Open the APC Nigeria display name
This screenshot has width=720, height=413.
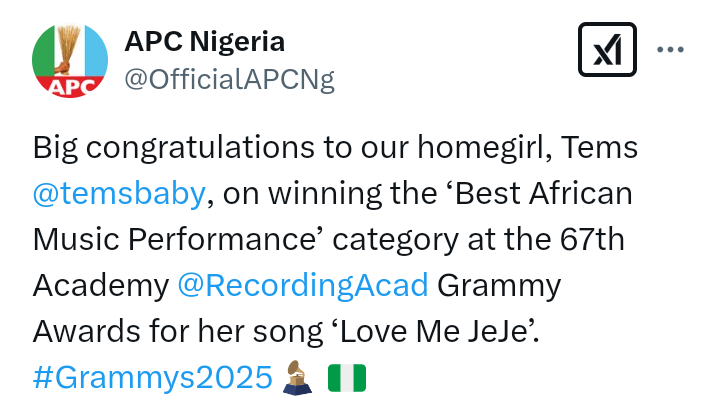[204, 42]
